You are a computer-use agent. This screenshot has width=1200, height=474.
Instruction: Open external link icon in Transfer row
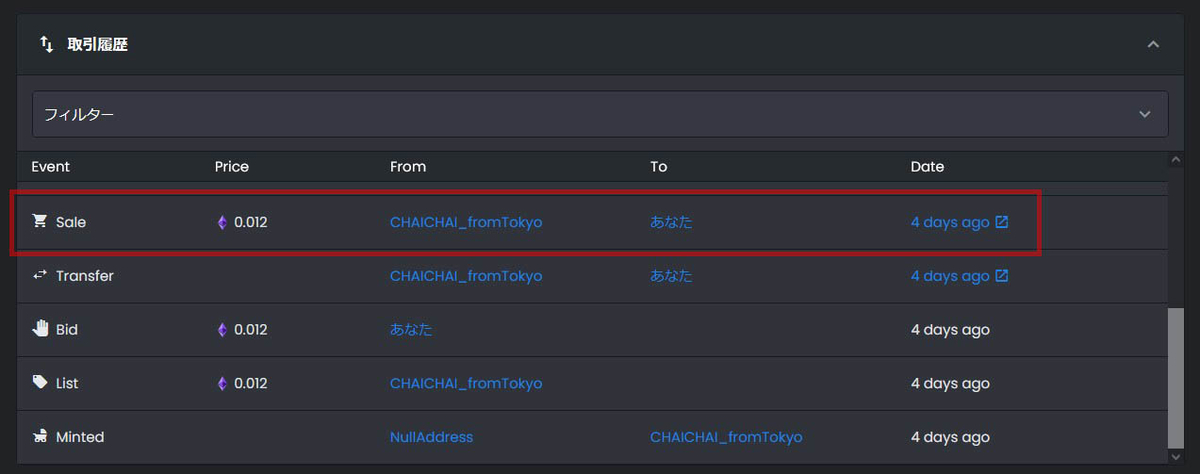(1002, 276)
